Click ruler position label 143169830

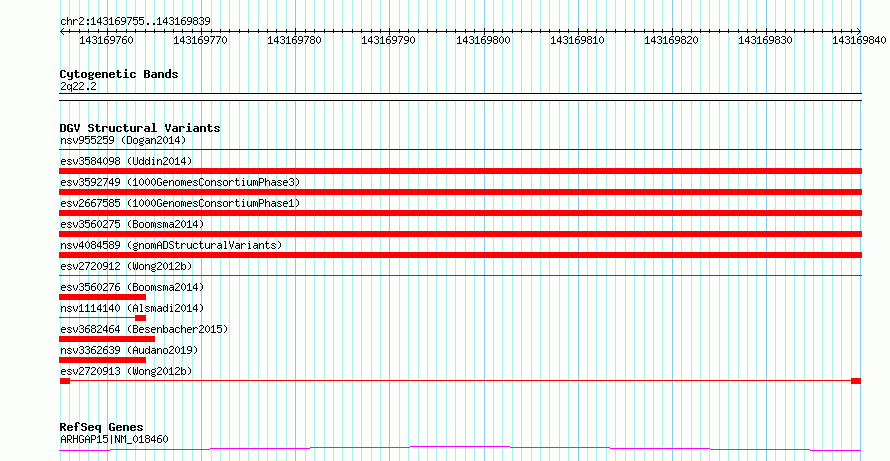pos(766,40)
